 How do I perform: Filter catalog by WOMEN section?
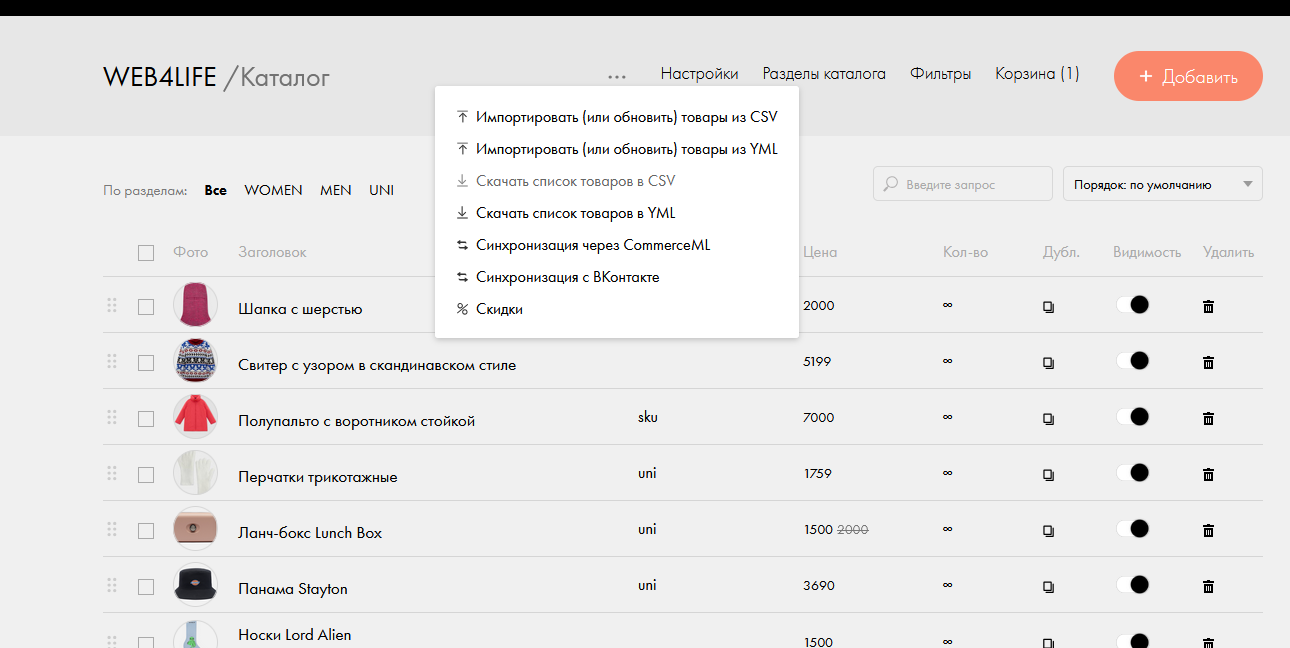coord(273,190)
